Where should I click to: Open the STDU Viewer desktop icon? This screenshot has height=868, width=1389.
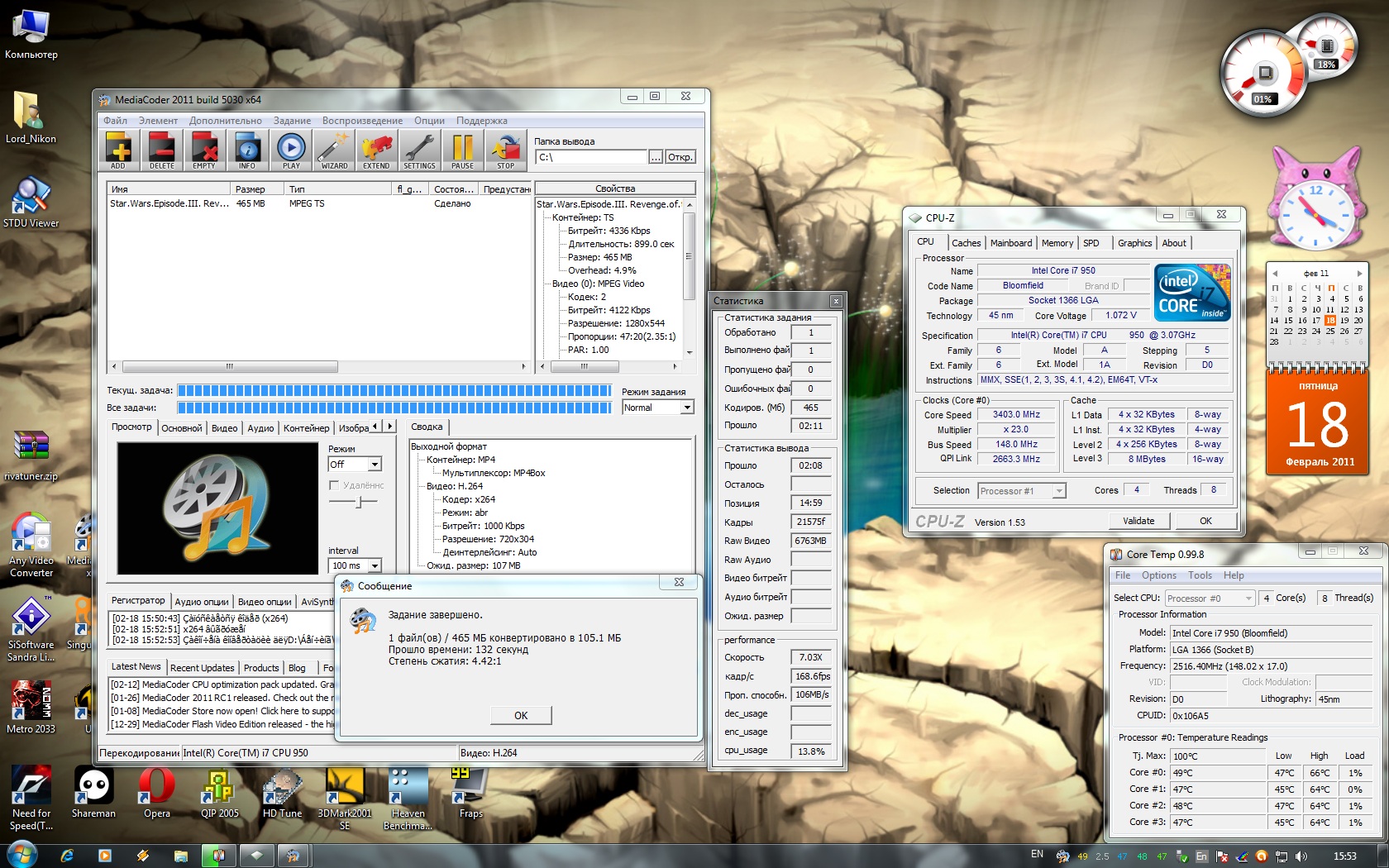pos(31,203)
